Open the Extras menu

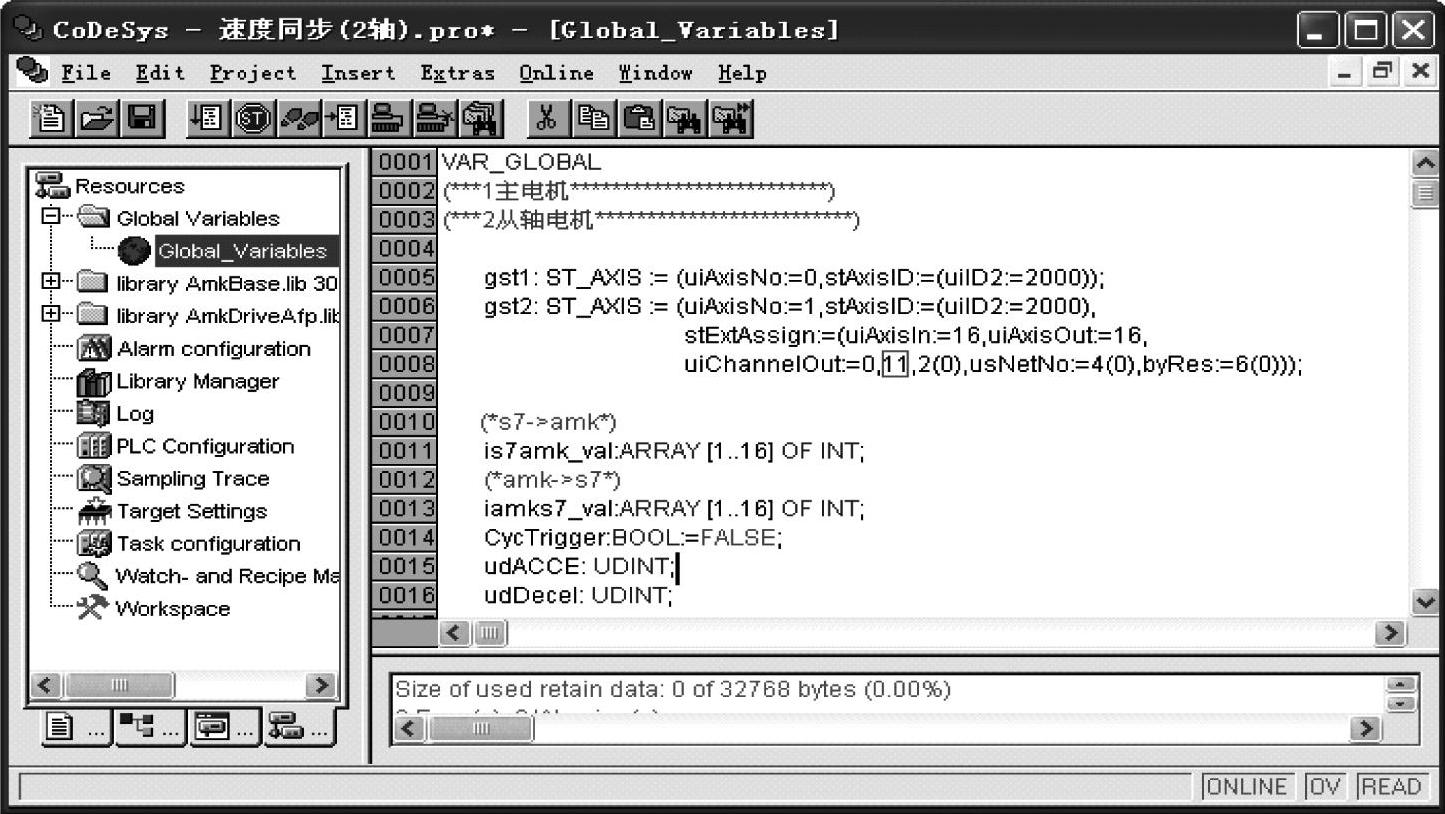[457, 73]
